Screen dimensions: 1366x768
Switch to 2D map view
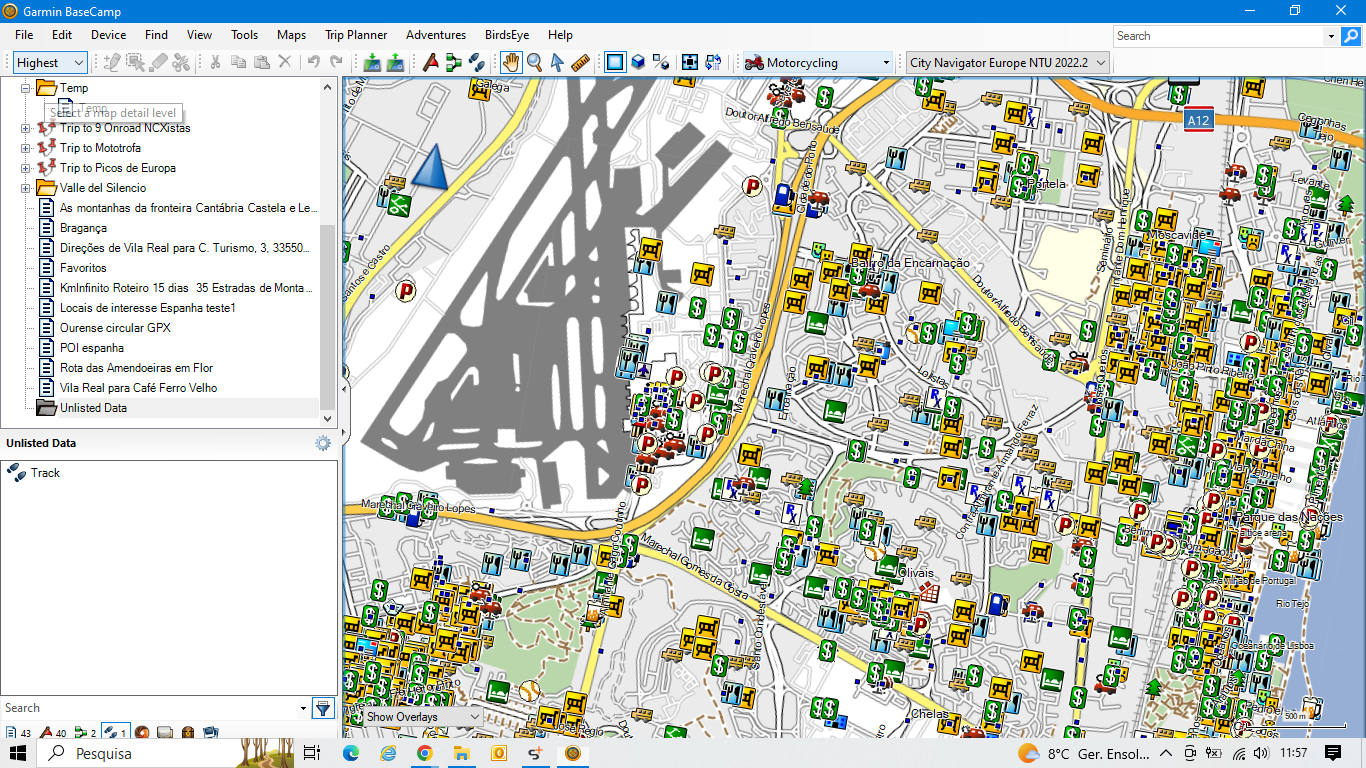pos(615,62)
